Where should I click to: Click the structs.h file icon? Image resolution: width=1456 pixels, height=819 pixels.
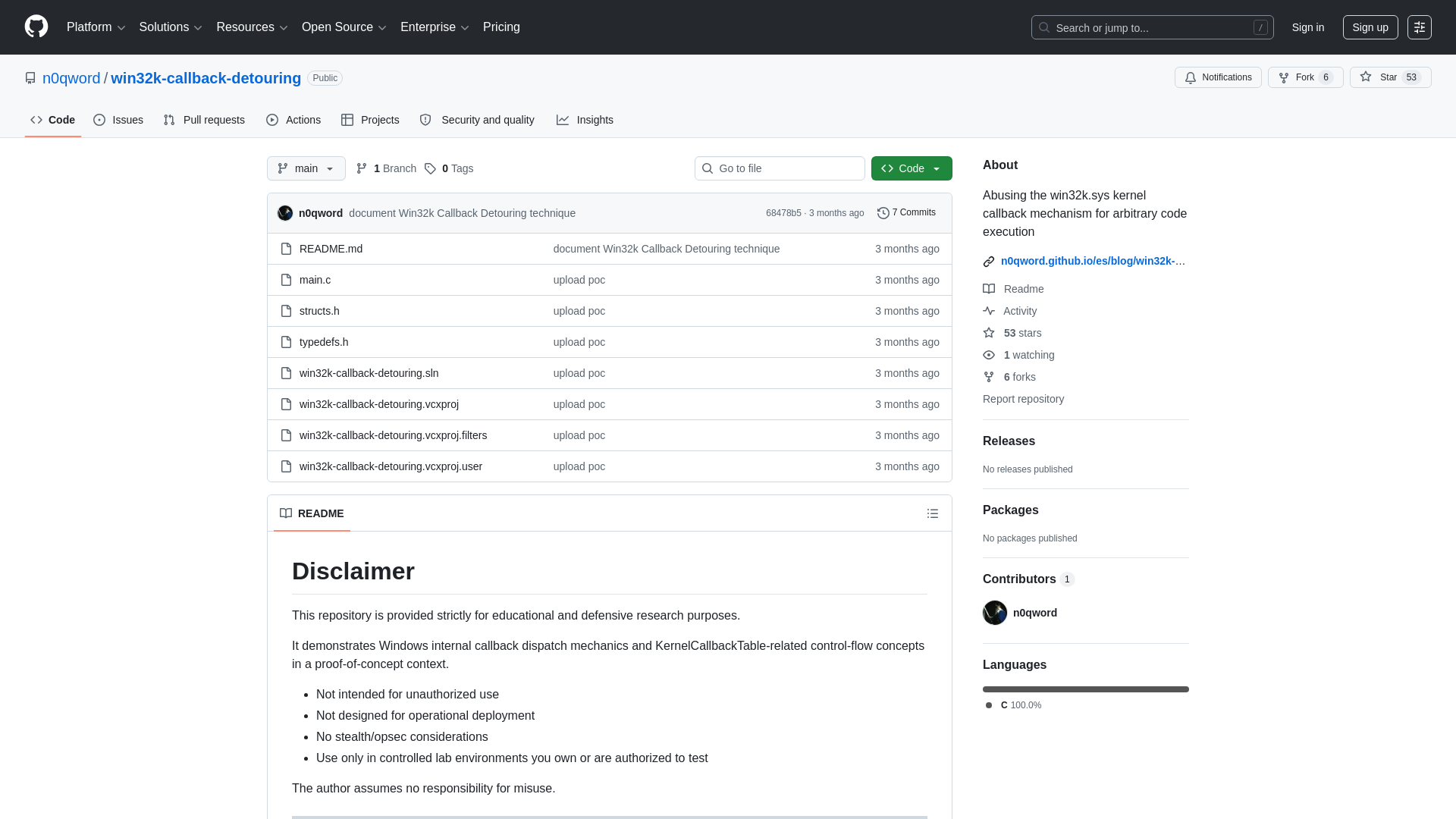point(286,311)
